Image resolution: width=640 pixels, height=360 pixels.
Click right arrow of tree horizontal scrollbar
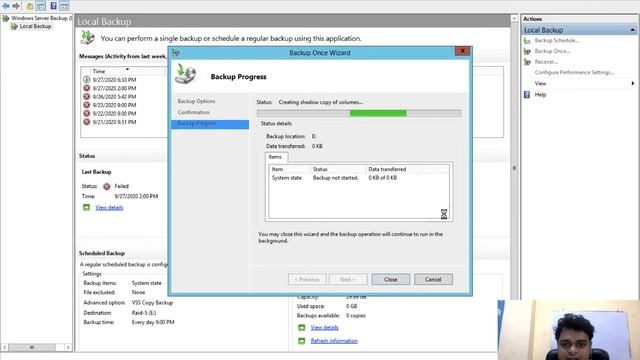pos(68,347)
